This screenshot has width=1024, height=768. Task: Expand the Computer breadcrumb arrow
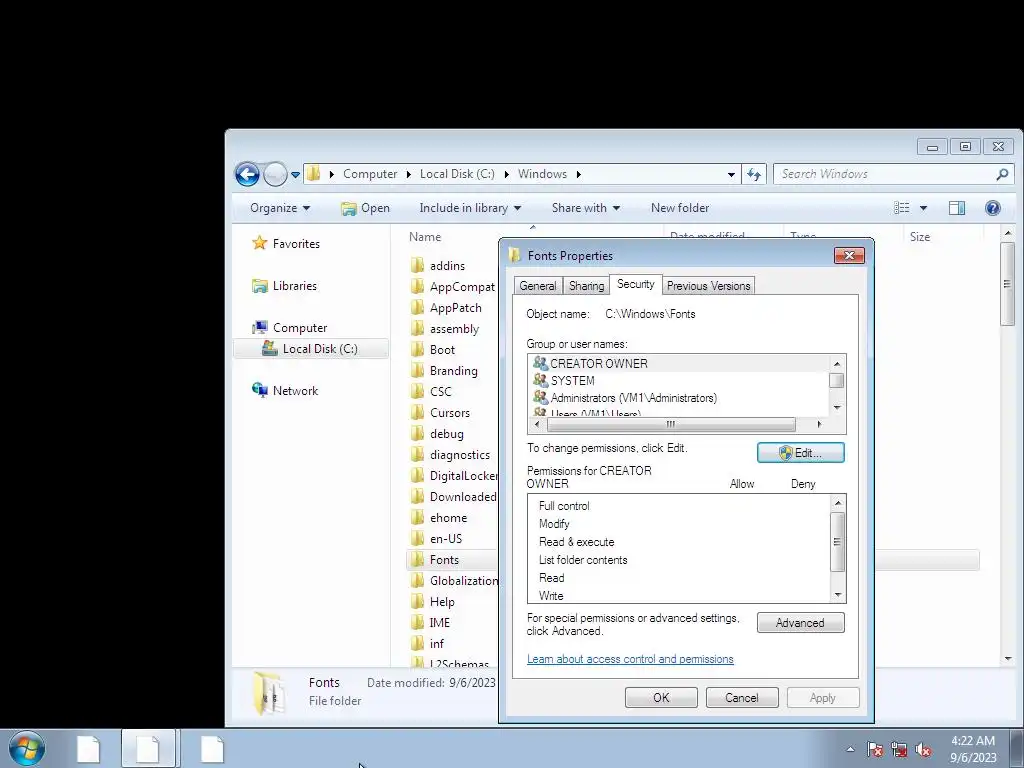click(x=408, y=174)
